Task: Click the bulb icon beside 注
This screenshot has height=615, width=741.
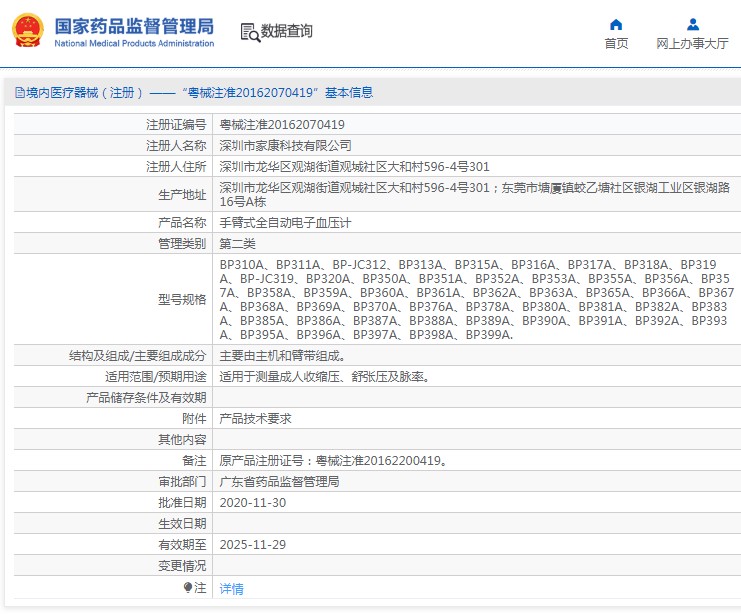Action: [x=188, y=587]
